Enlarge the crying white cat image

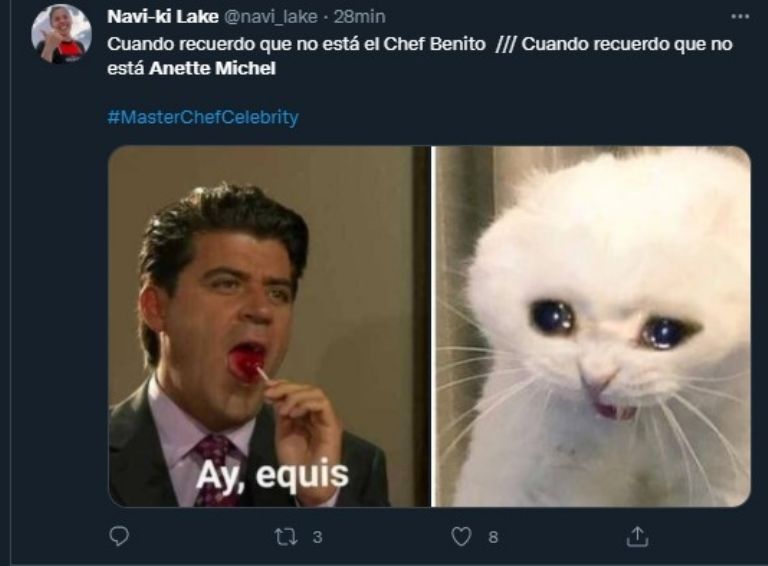coord(593,326)
